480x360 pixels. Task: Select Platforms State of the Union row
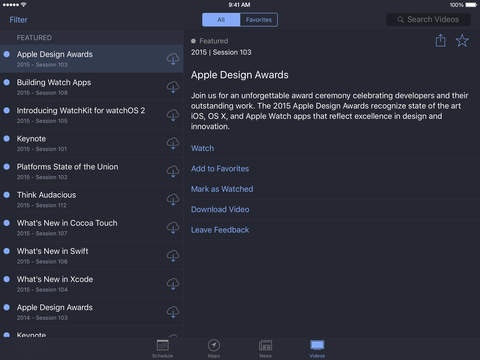coord(92,171)
